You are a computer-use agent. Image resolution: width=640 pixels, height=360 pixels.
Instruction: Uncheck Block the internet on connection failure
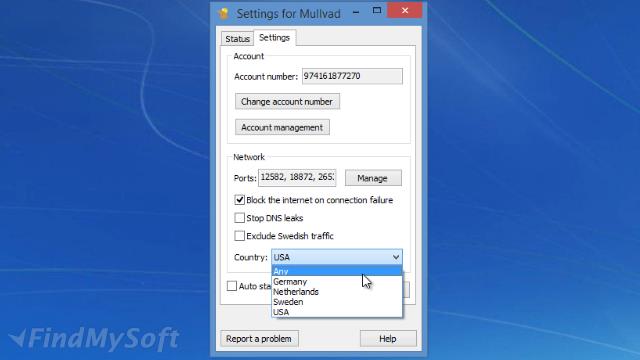tap(240, 200)
